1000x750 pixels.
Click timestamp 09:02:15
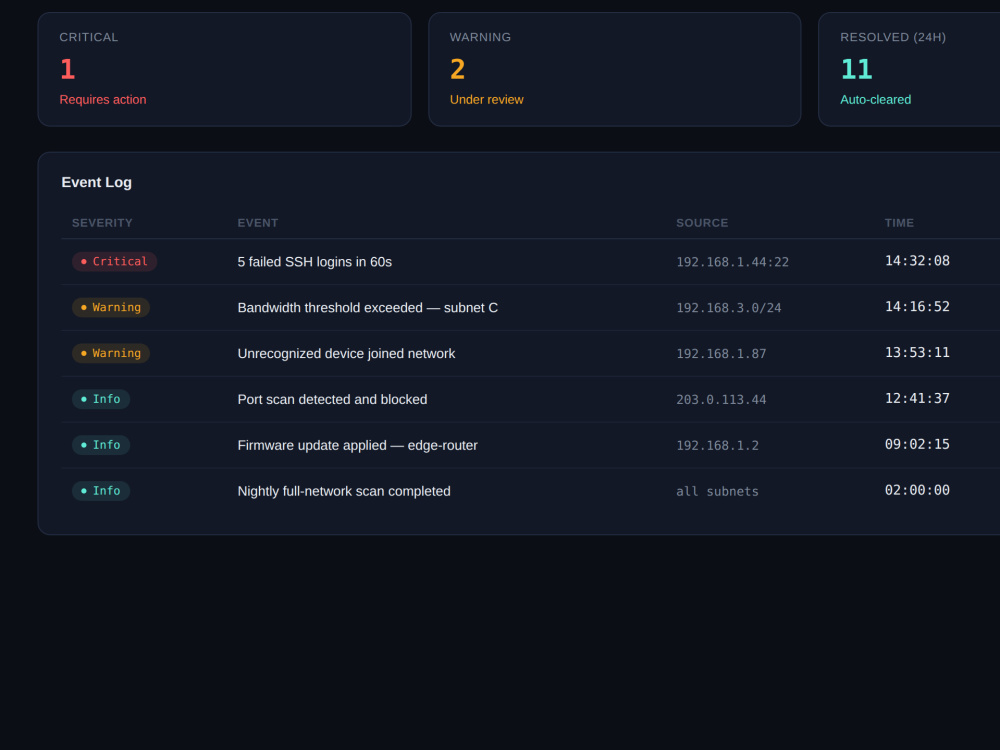(917, 445)
